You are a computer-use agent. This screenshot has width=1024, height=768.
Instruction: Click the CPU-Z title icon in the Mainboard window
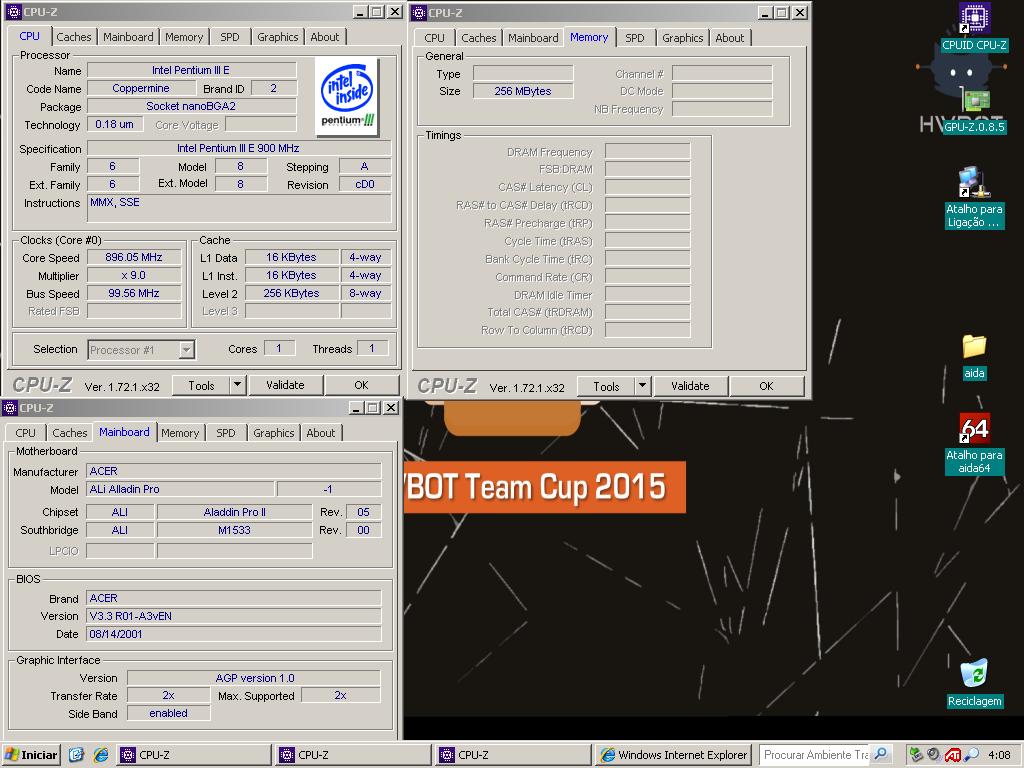(10, 408)
